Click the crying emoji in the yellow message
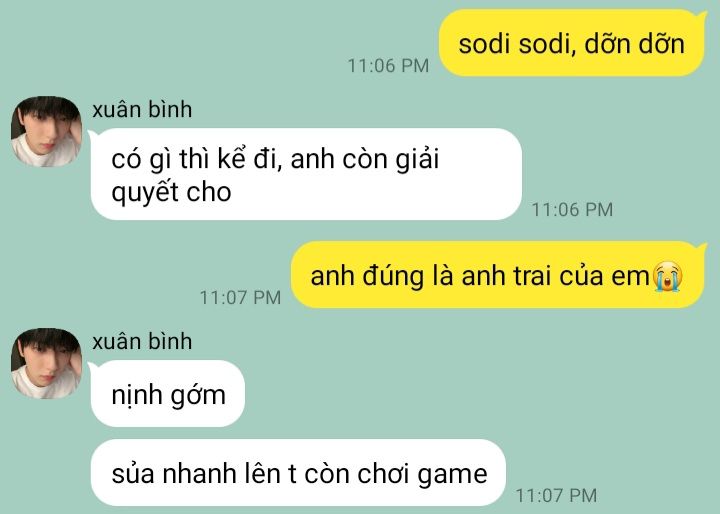720x514 pixels. pyautogui.click(x=668, y=277)
